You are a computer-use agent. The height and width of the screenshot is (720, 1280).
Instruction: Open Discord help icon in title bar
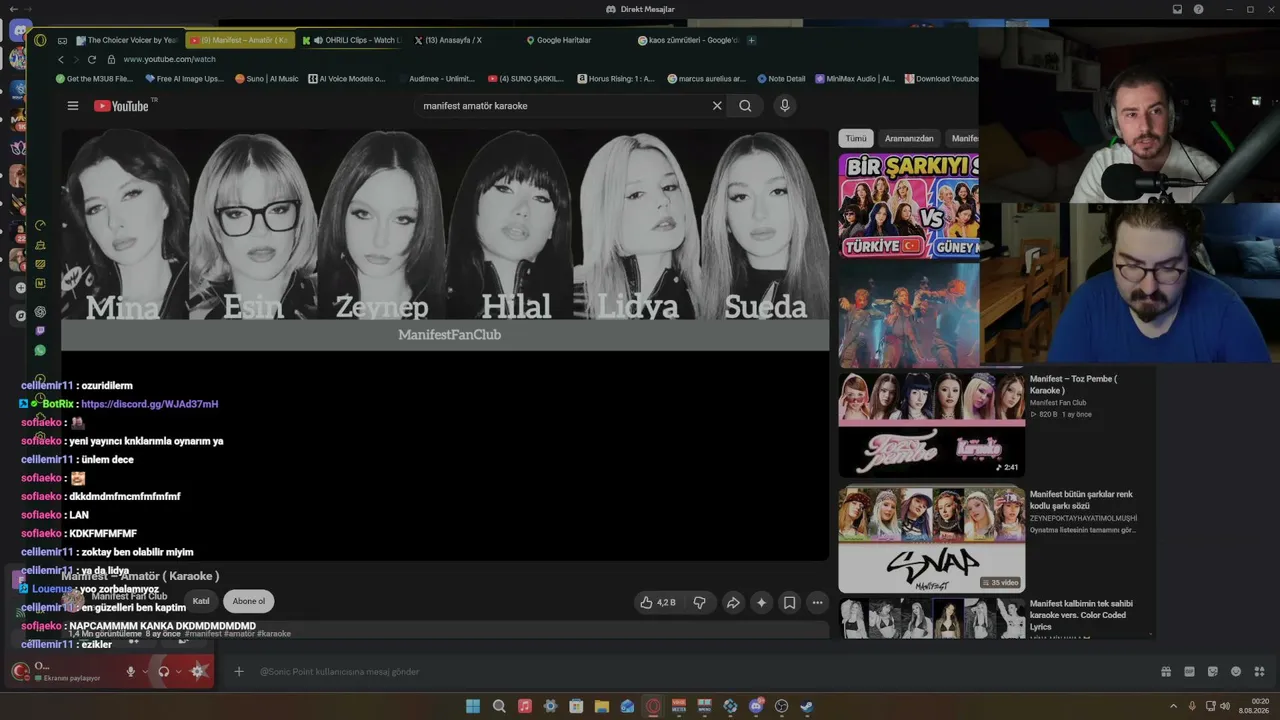coord(1199,9)
